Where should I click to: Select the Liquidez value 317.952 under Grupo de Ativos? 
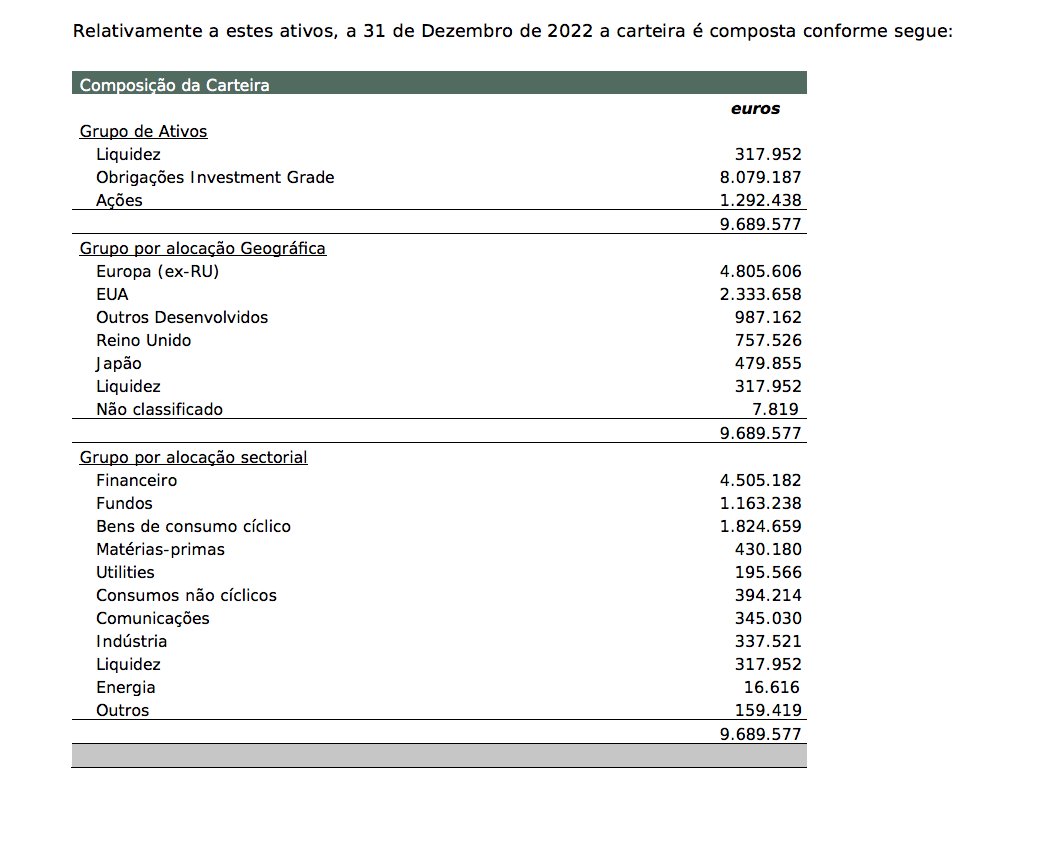(x=768, y=154)
